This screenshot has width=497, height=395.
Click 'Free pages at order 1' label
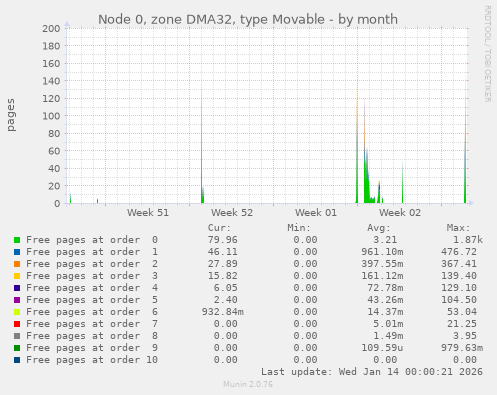click(x=92, y=252)
